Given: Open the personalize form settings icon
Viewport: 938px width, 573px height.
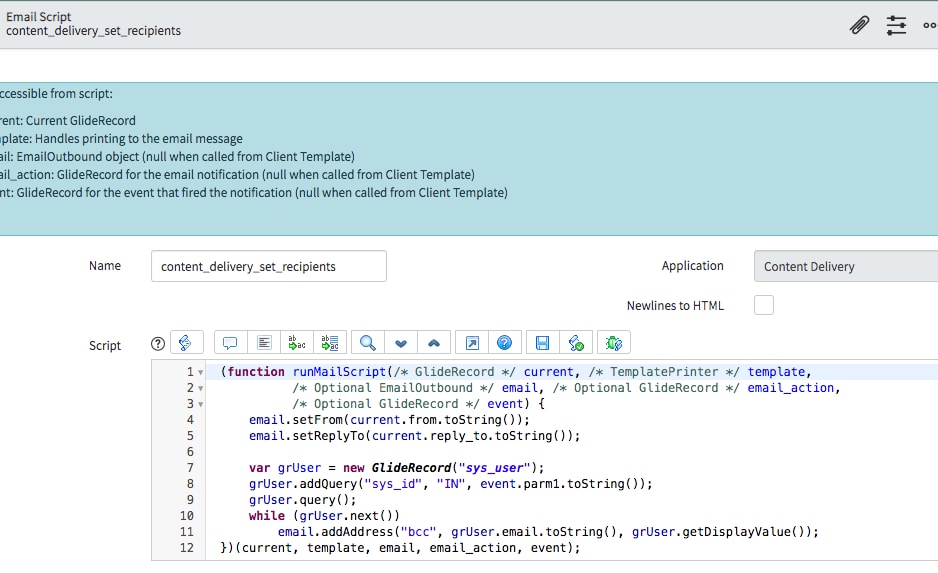Looking at the screenshot, I should pyautogui.click(x=896, y=25).
